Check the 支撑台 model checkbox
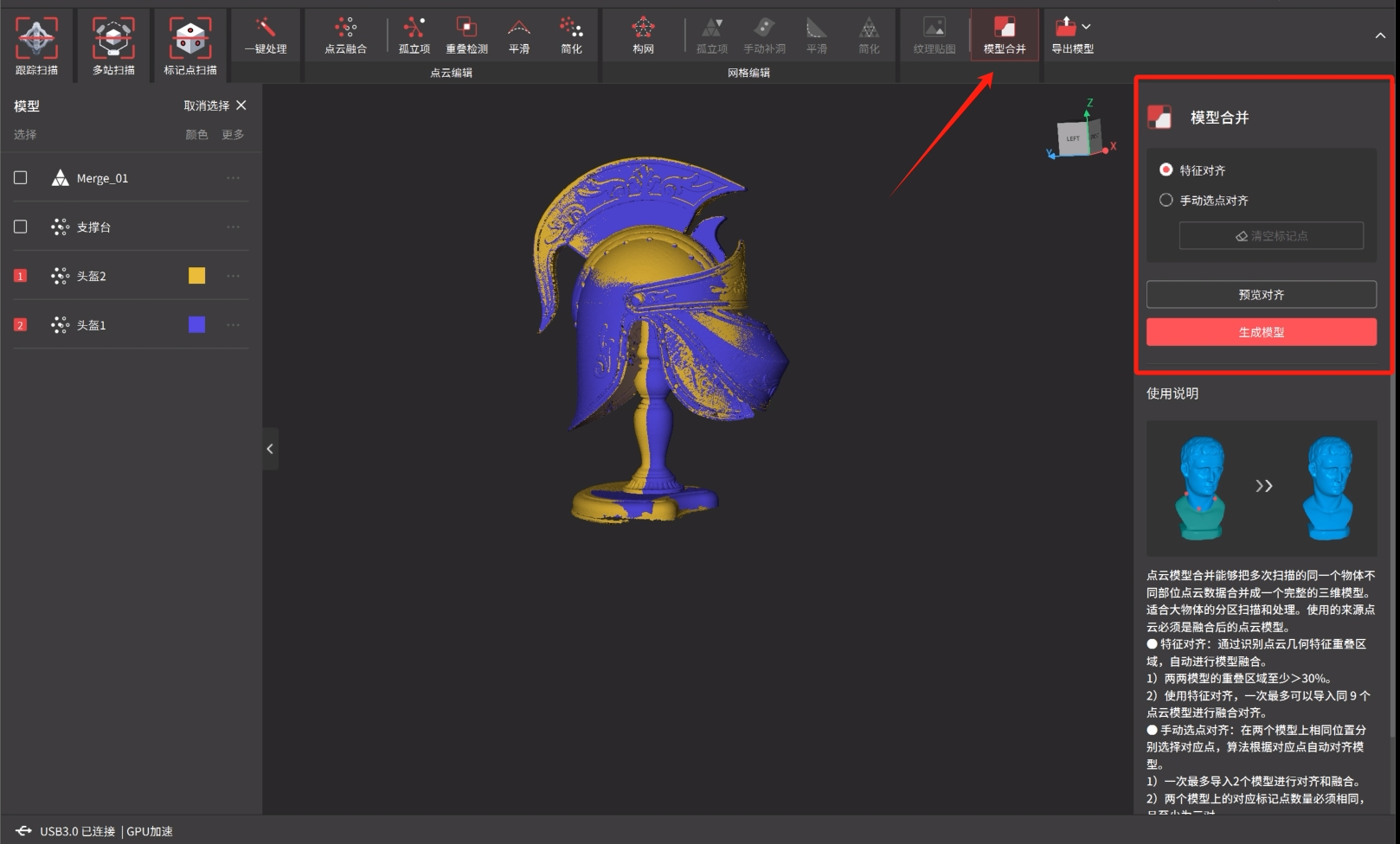This screenshot has height=844, width=1400. pyautogui.click(x=21, y=227)
